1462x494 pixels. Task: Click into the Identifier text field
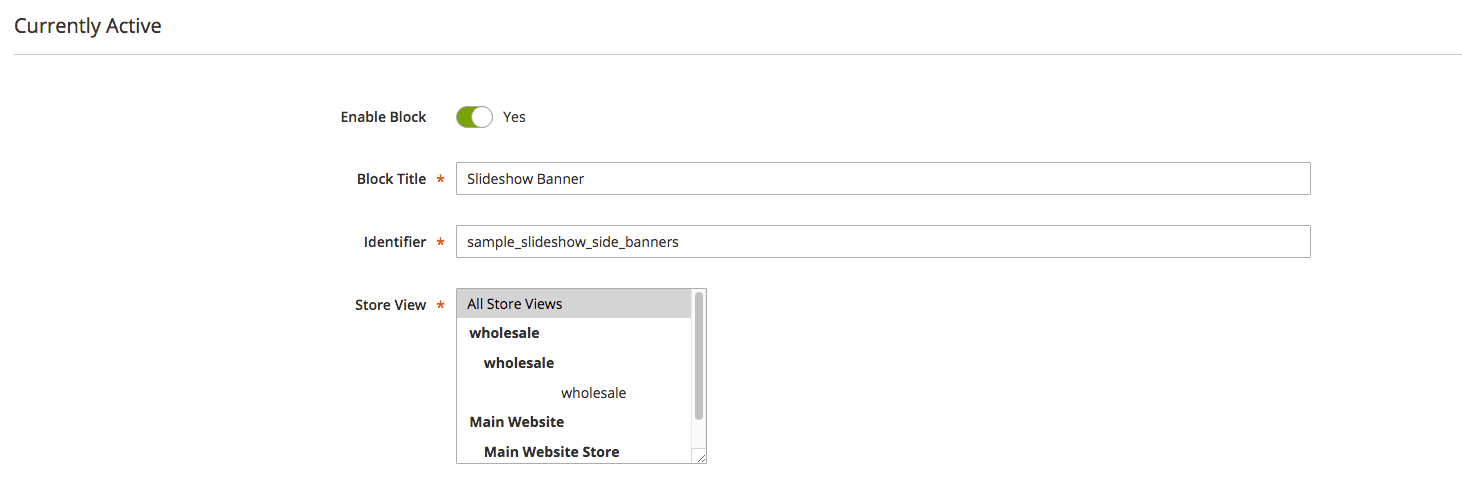click(x=882, y=241)
